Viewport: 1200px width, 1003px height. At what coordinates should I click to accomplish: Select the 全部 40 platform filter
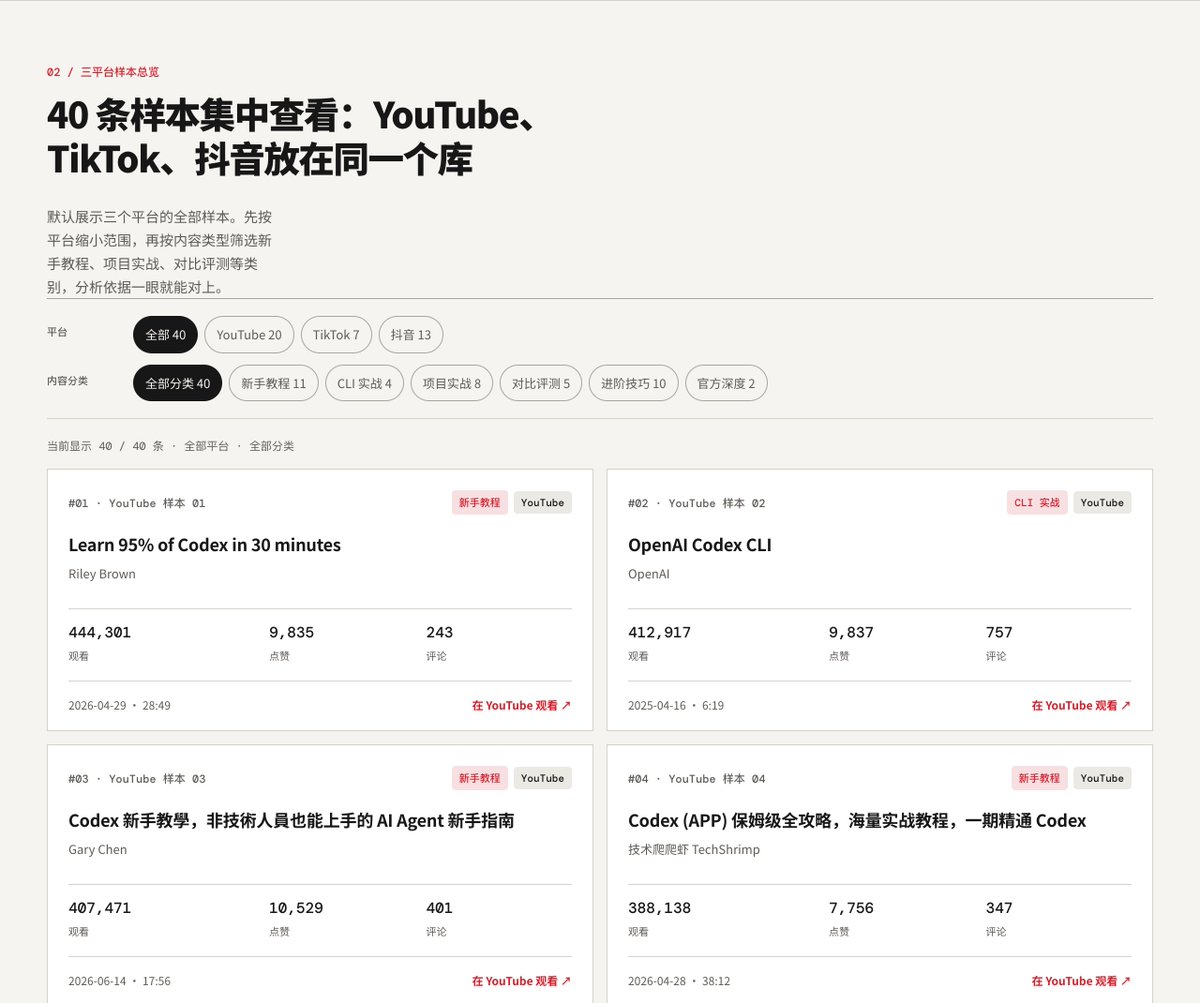tap(165, 335)
